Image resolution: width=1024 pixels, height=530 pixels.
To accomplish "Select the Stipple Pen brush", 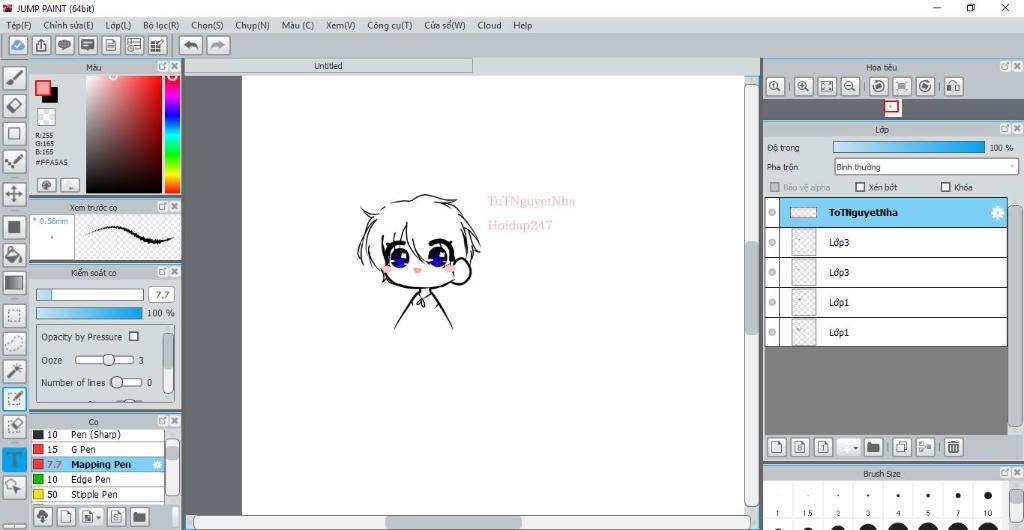I will [x=97, y=495].
